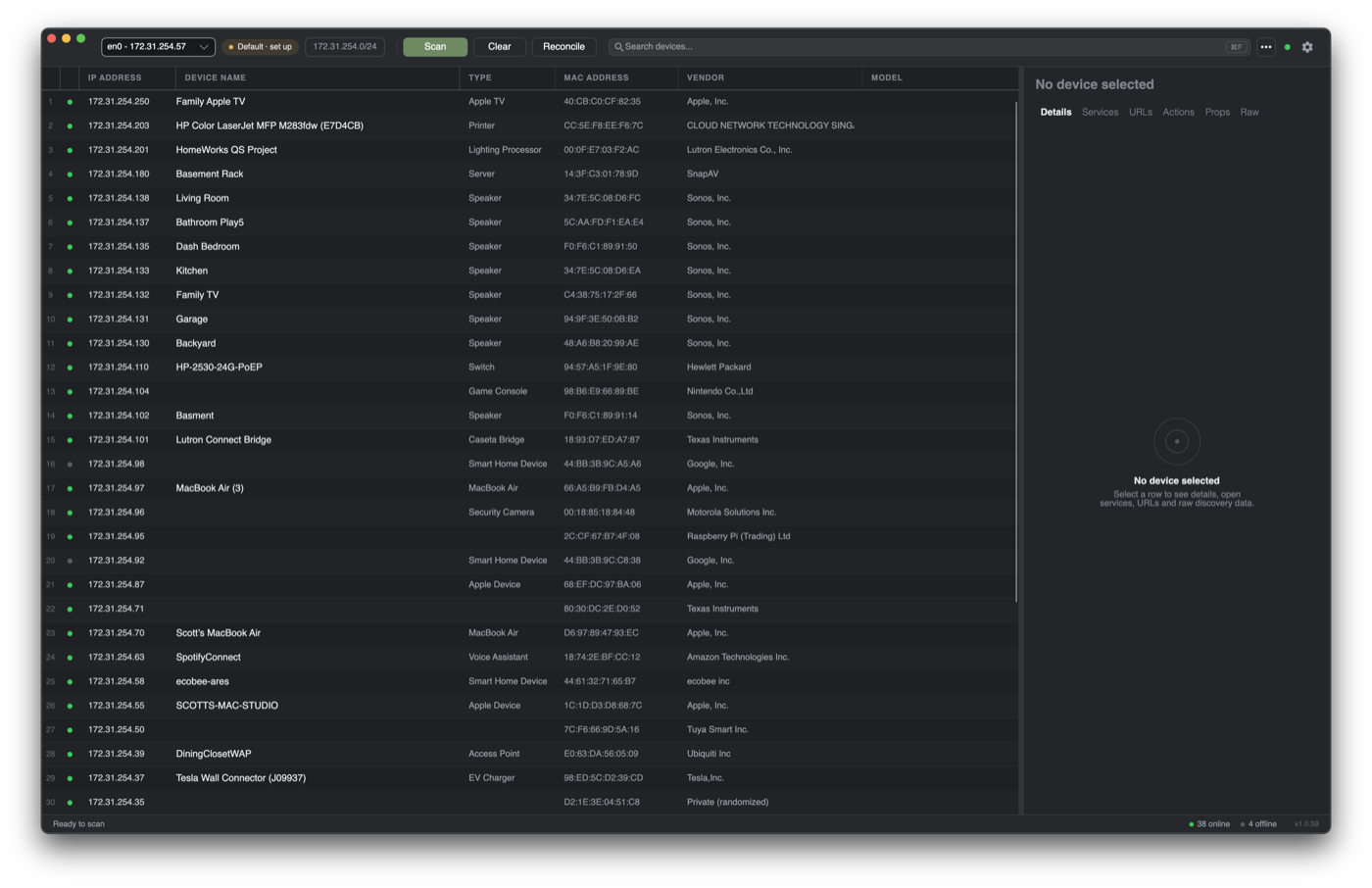Select the Lutron Connect Bridge row
Screen dimensions: 1372x888
coord(529,440)
